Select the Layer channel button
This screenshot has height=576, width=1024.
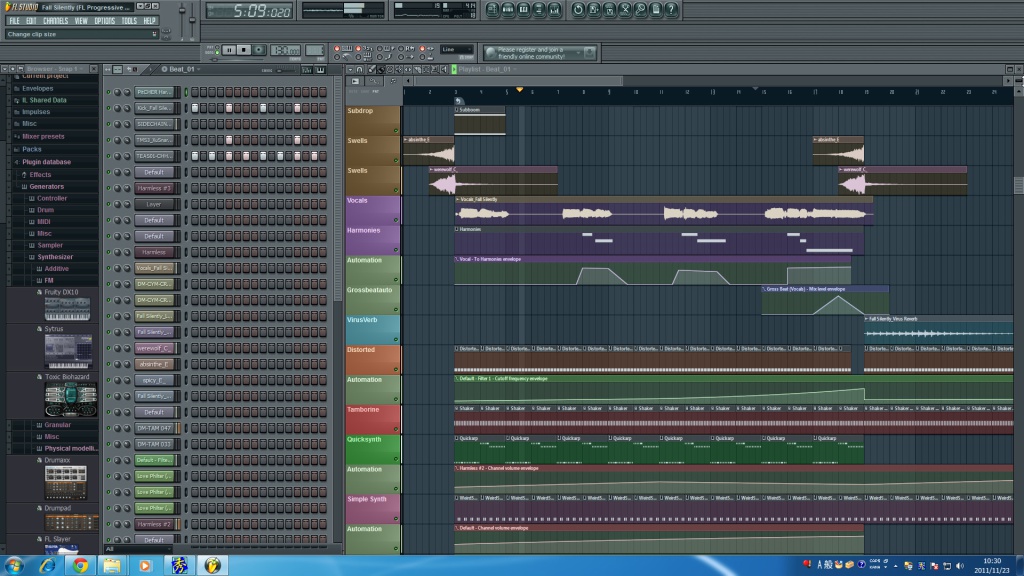coord(154,204)
